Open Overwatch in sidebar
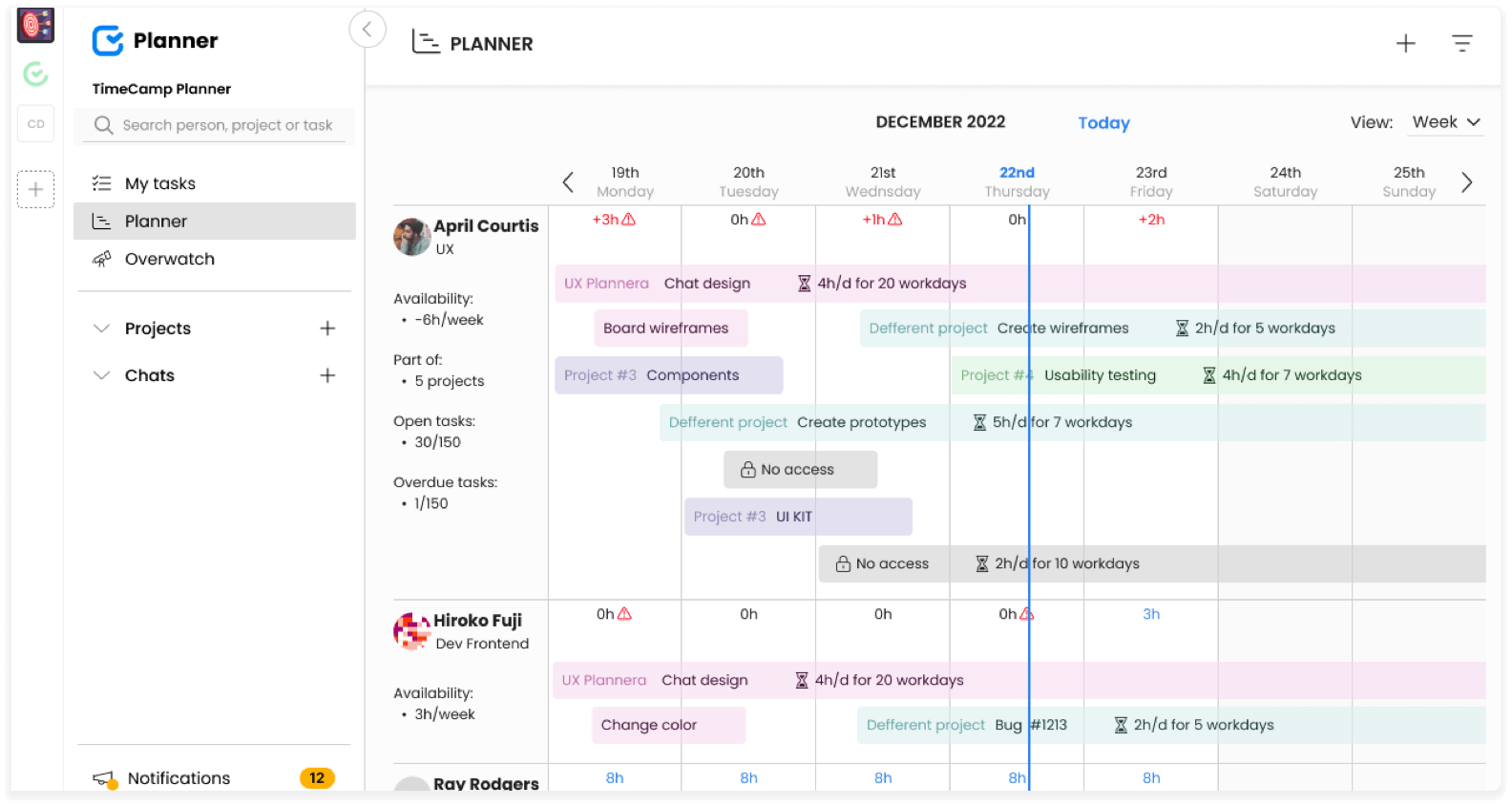 click(169, 259)
